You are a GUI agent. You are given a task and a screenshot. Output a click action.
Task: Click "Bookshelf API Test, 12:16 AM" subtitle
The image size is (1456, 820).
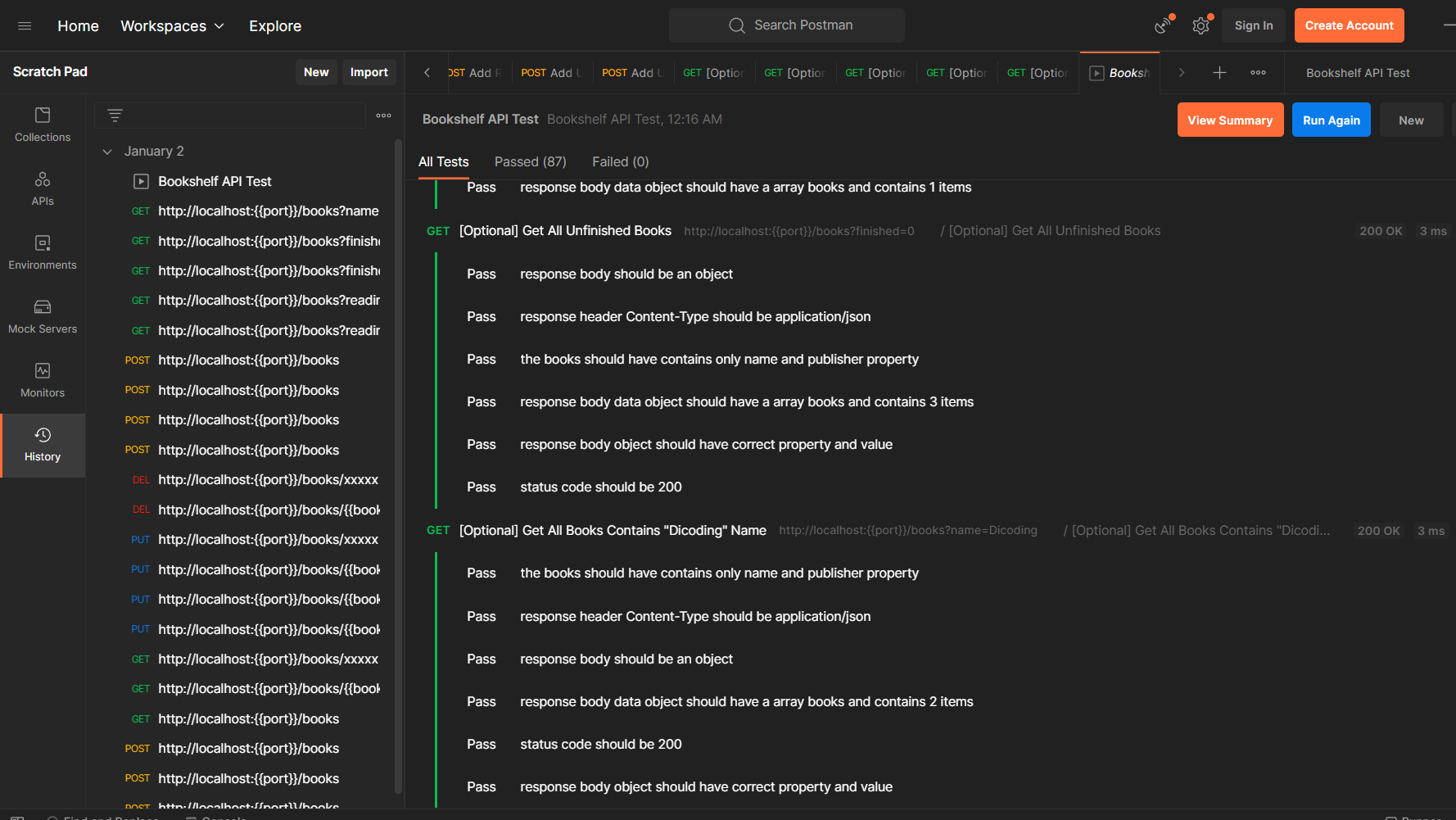(635, 120)
